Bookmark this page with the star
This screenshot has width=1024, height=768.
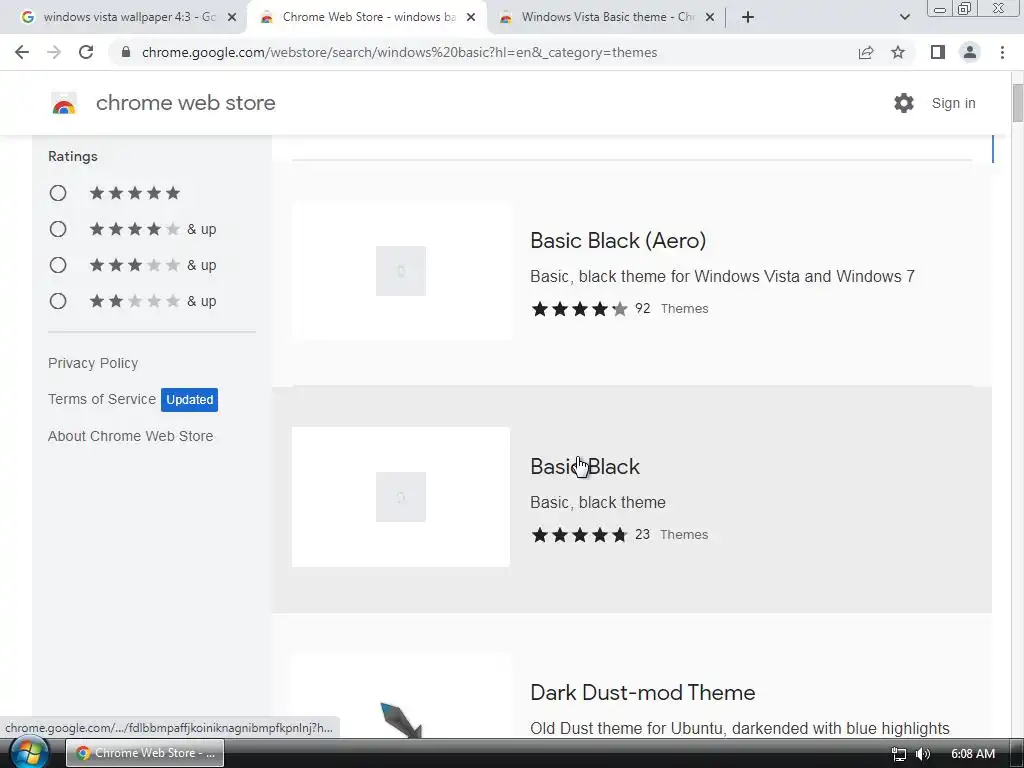(898, 52)
